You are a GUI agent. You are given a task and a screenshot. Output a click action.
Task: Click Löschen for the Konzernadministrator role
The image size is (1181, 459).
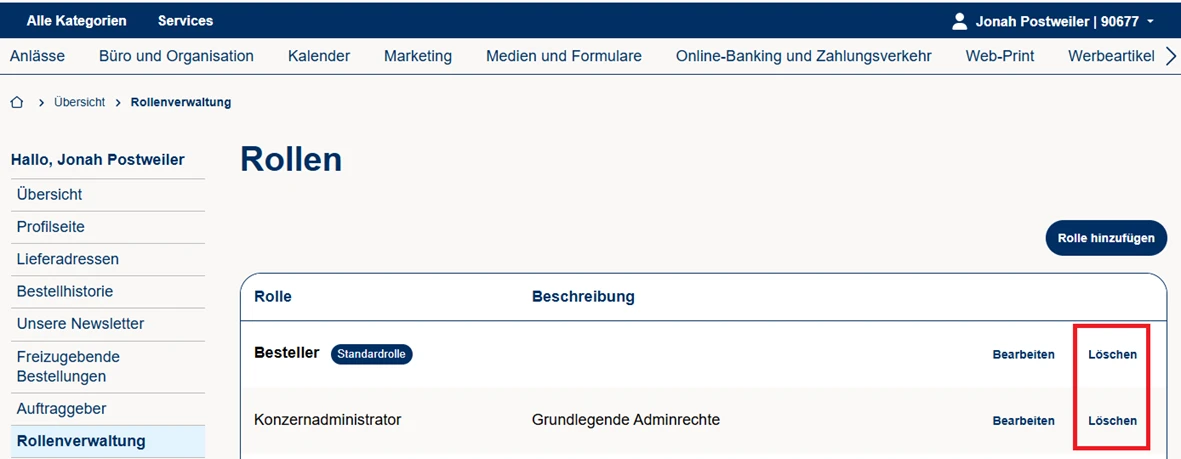[x=1112, y=421]
